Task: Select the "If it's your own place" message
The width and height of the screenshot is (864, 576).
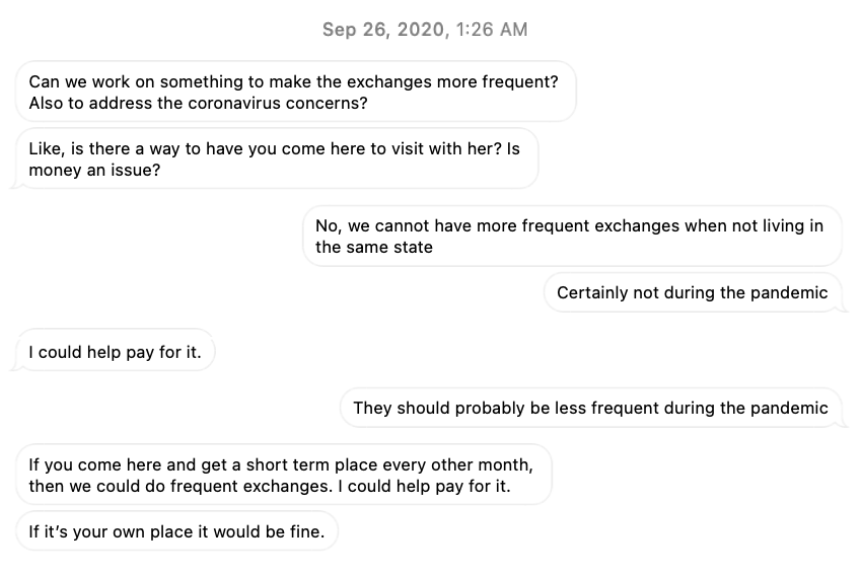Action: (x=176, y=532)
